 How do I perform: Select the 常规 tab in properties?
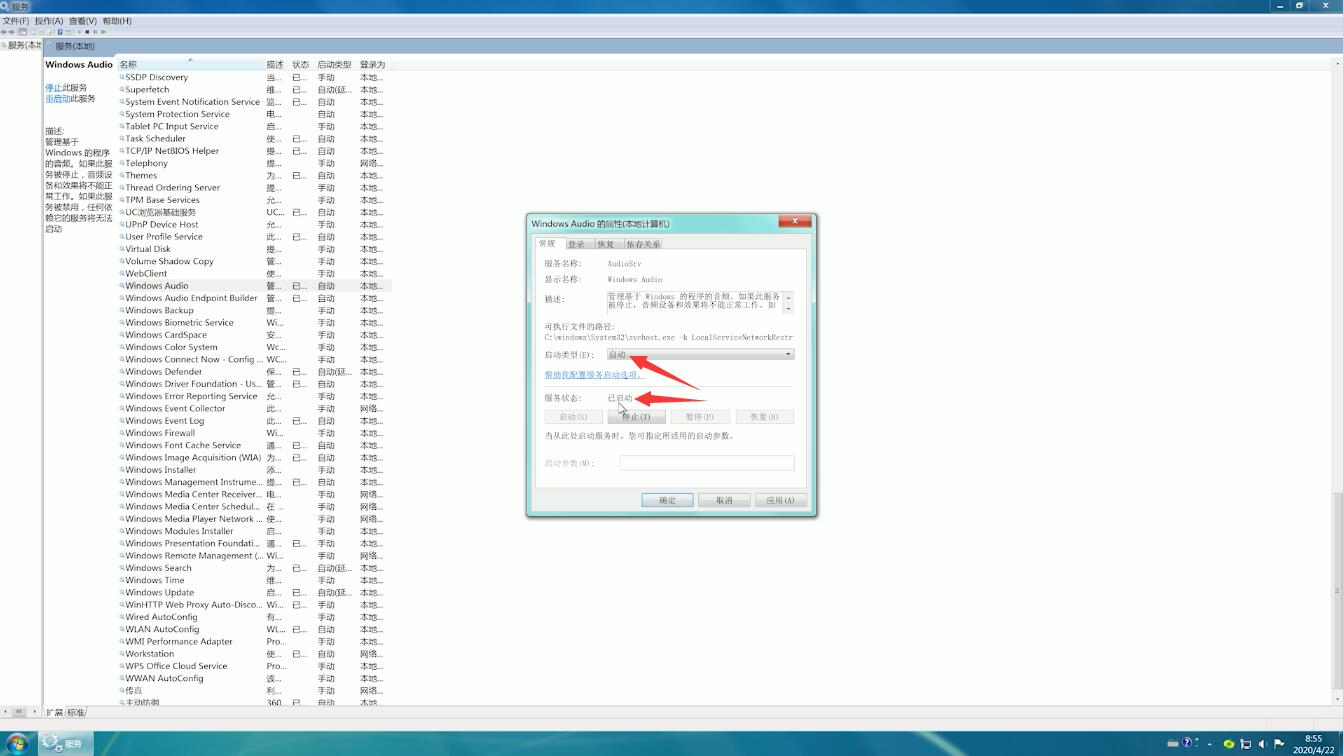547,243
